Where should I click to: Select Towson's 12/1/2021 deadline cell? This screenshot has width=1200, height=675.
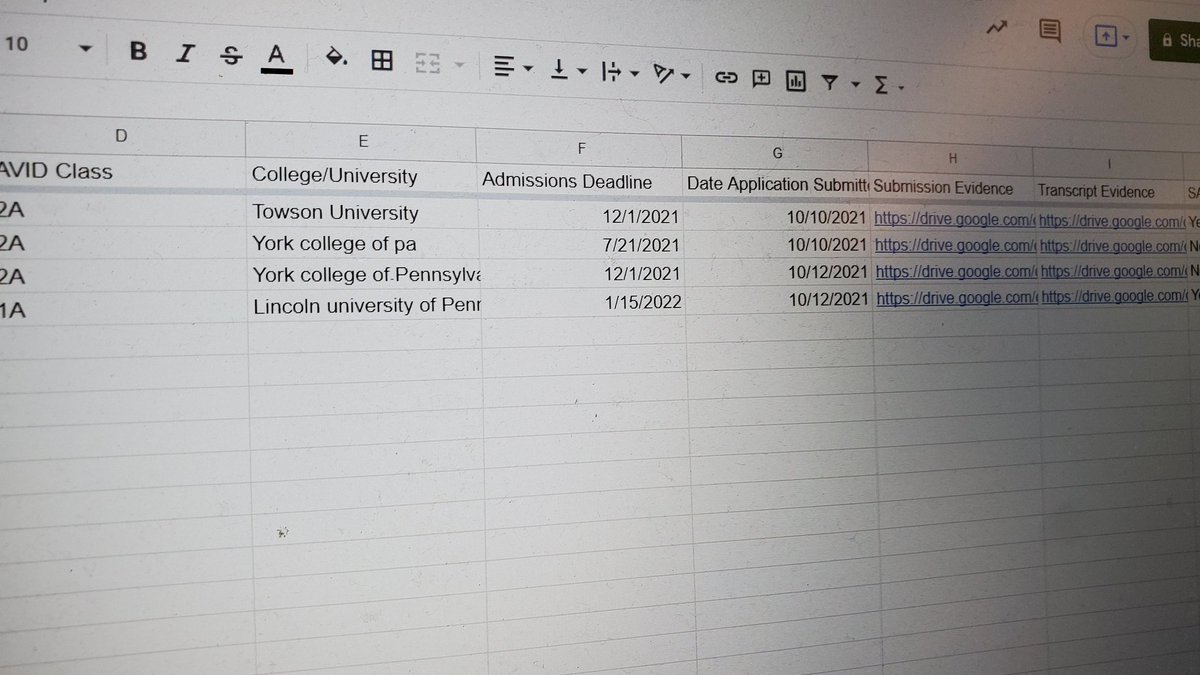coord(583,216)
